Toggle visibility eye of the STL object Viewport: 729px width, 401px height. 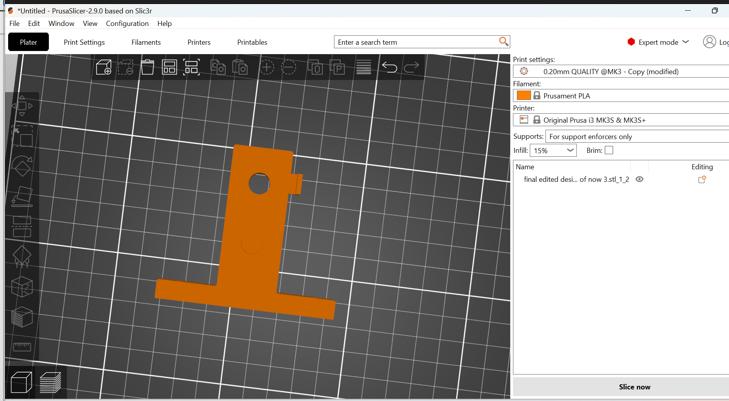(640, 179)
